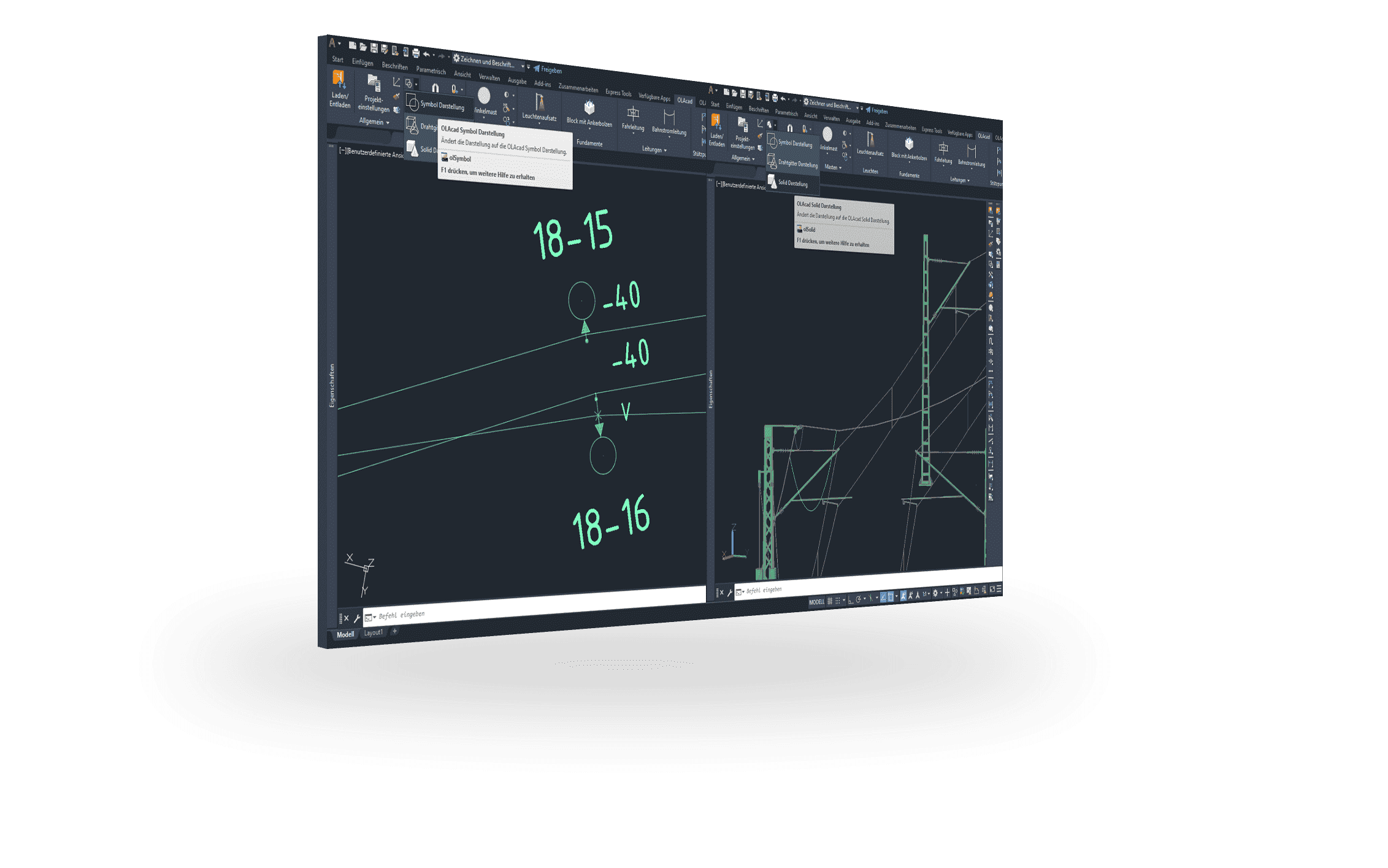1388x868 pixels.
Task: Toggle ortho mode in the status bar
Action: 851,601
